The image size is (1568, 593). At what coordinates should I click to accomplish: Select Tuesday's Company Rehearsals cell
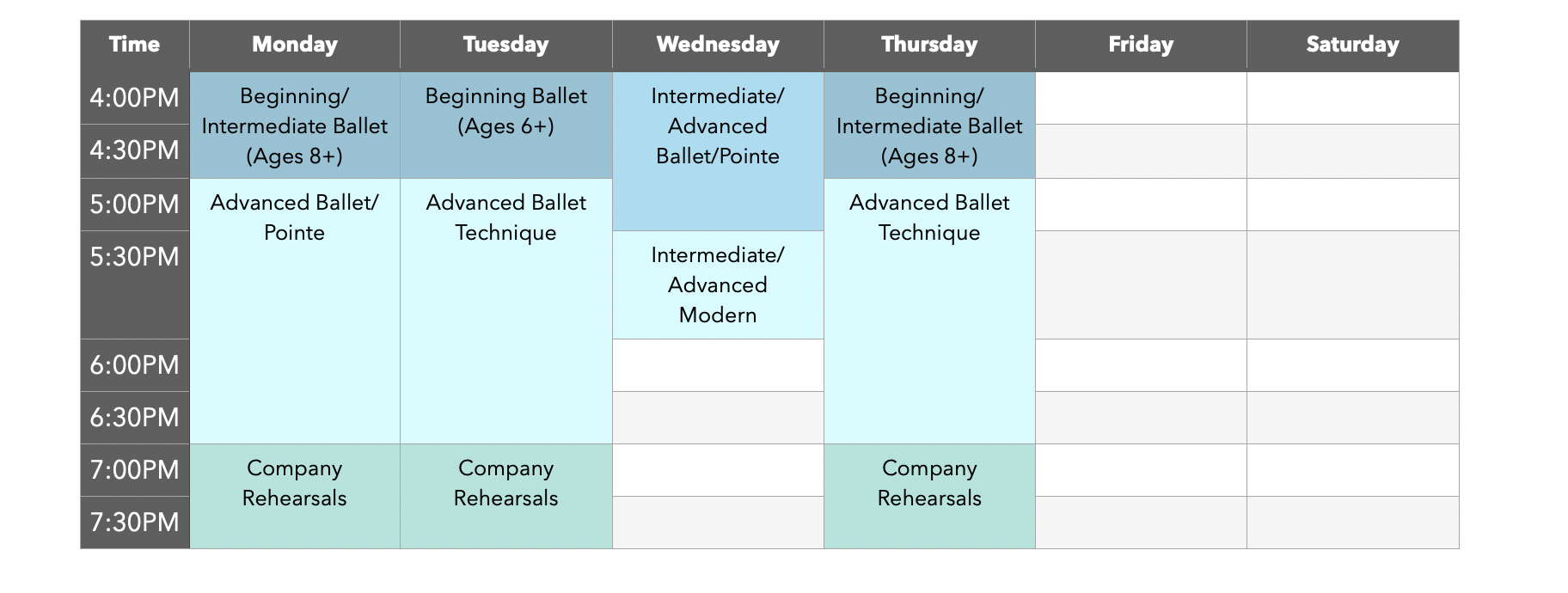(506, 496)
